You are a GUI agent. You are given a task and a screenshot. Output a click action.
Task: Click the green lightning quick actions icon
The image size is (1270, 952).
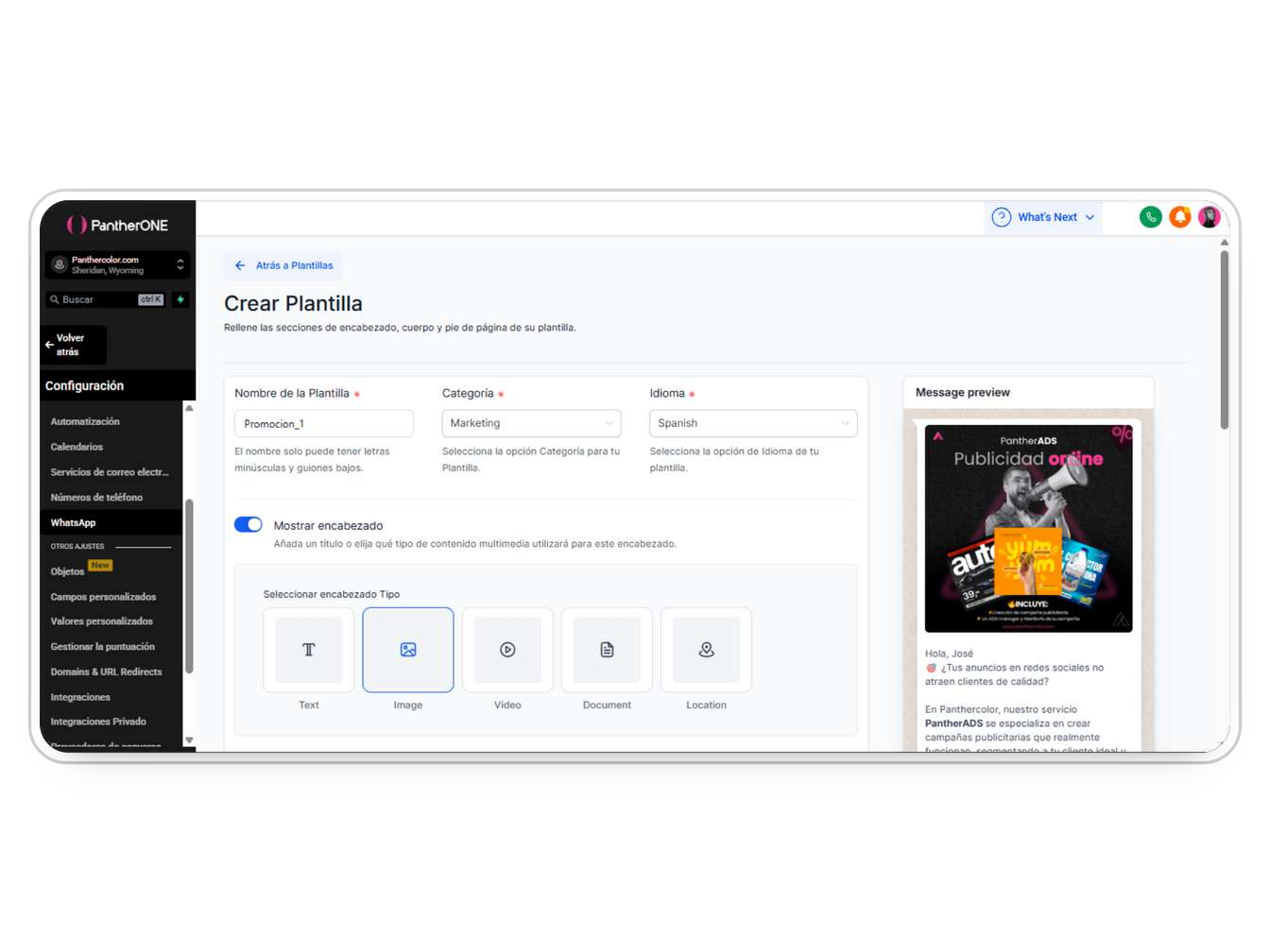coord(180,299)
